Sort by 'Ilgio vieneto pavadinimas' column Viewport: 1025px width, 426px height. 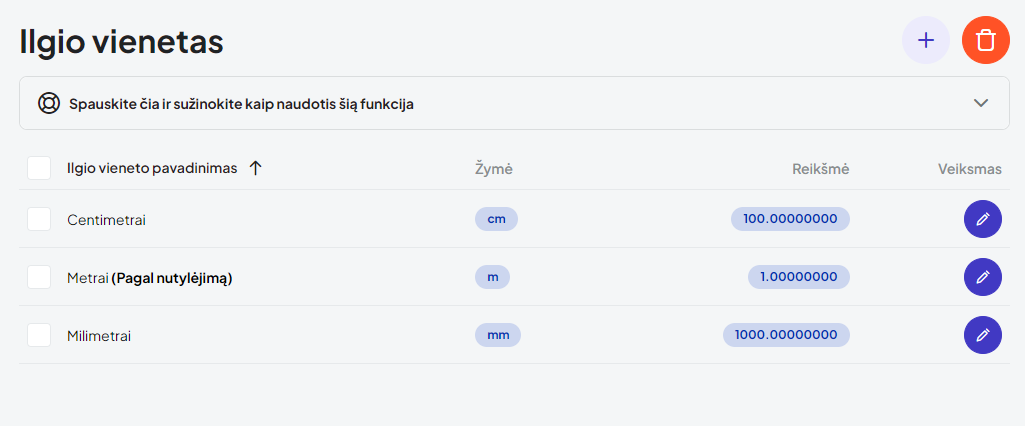tap(152, 168)
